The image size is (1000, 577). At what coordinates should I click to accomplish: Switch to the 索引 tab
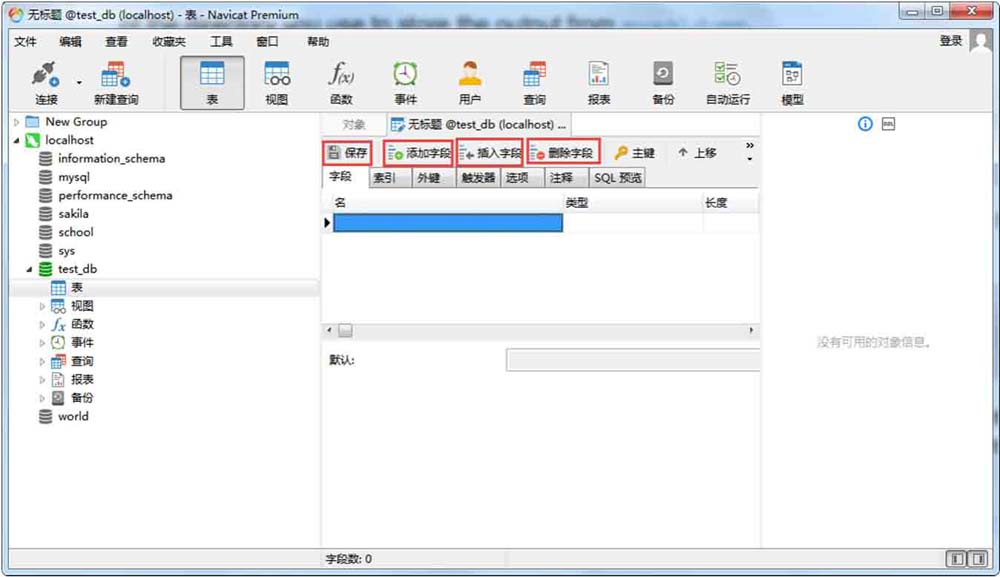390,178
